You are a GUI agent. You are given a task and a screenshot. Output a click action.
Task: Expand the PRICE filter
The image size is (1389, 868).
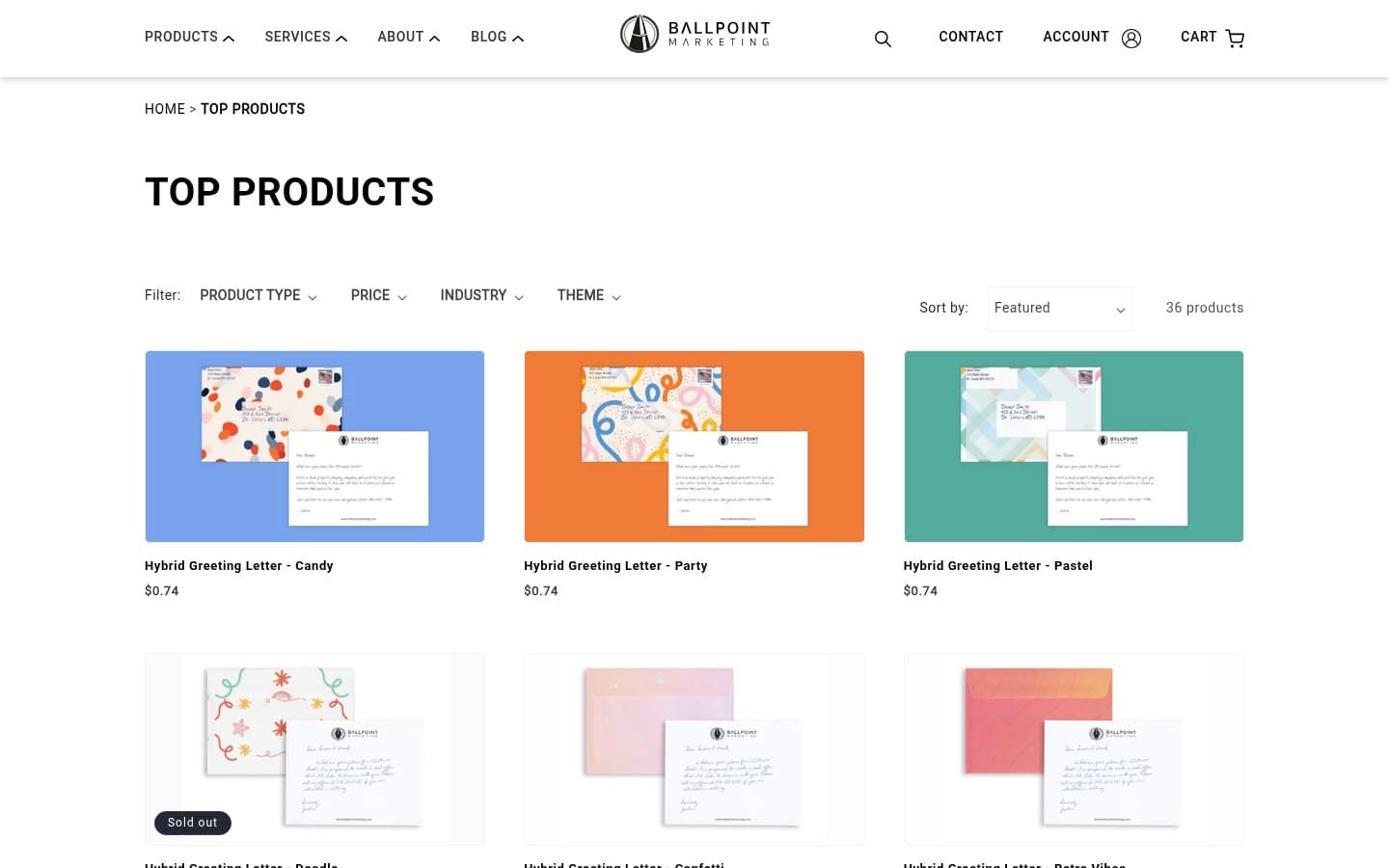tap(379, 295)
